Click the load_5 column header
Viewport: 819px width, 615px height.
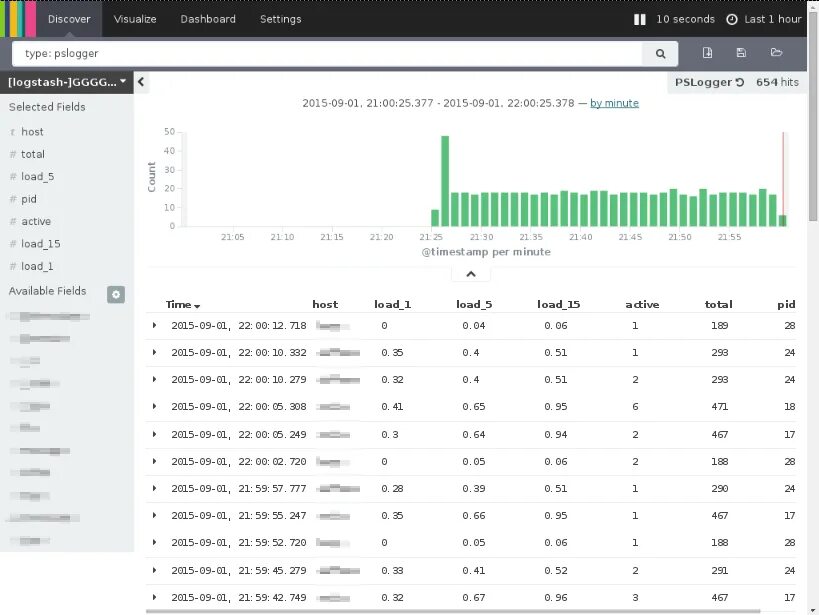coord(474,305)
